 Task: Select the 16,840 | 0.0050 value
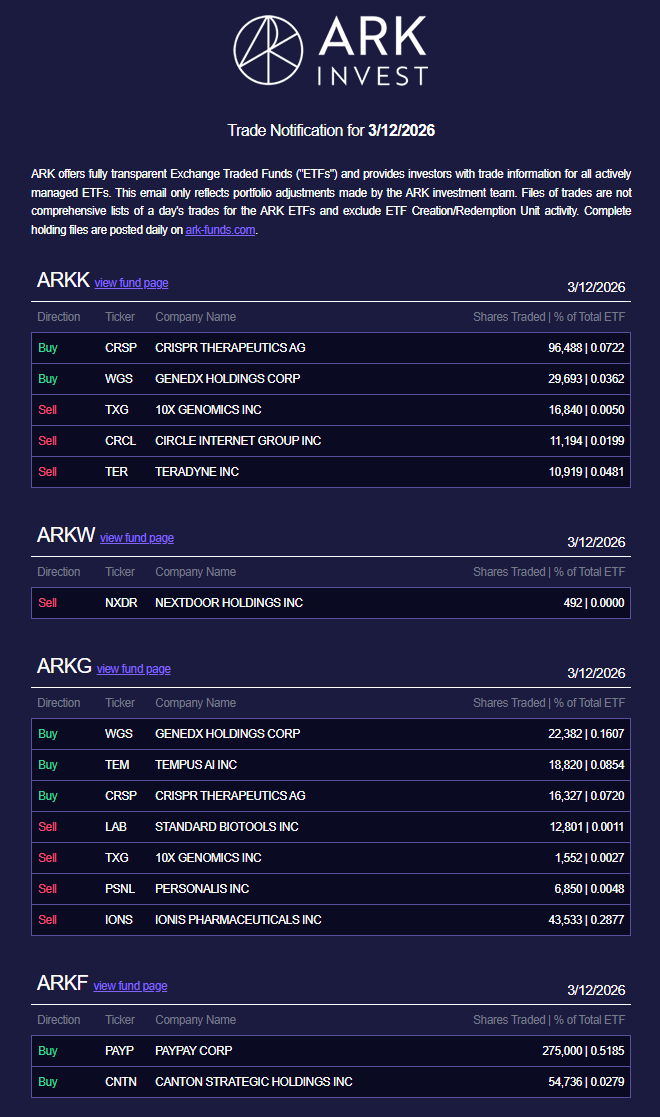pyautogui.click(x=587, y=410)
